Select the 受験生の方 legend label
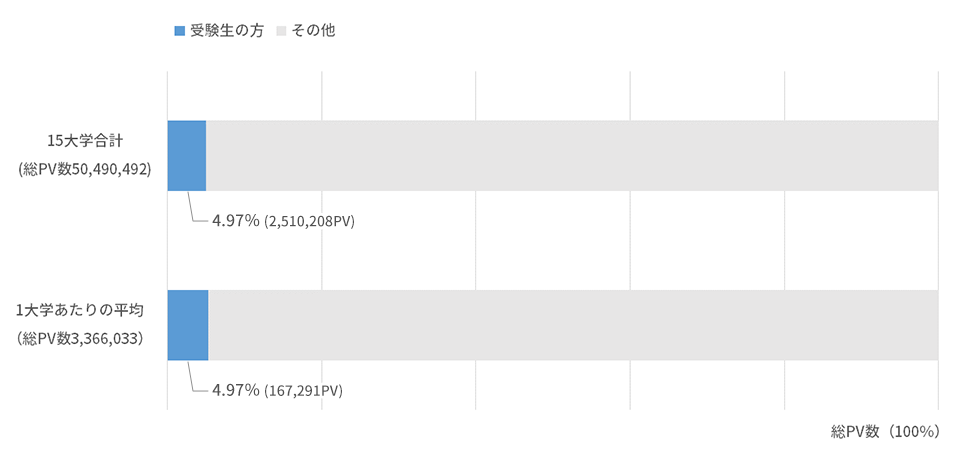This screenshot has width=960, height=457. [x=227, y=31]
